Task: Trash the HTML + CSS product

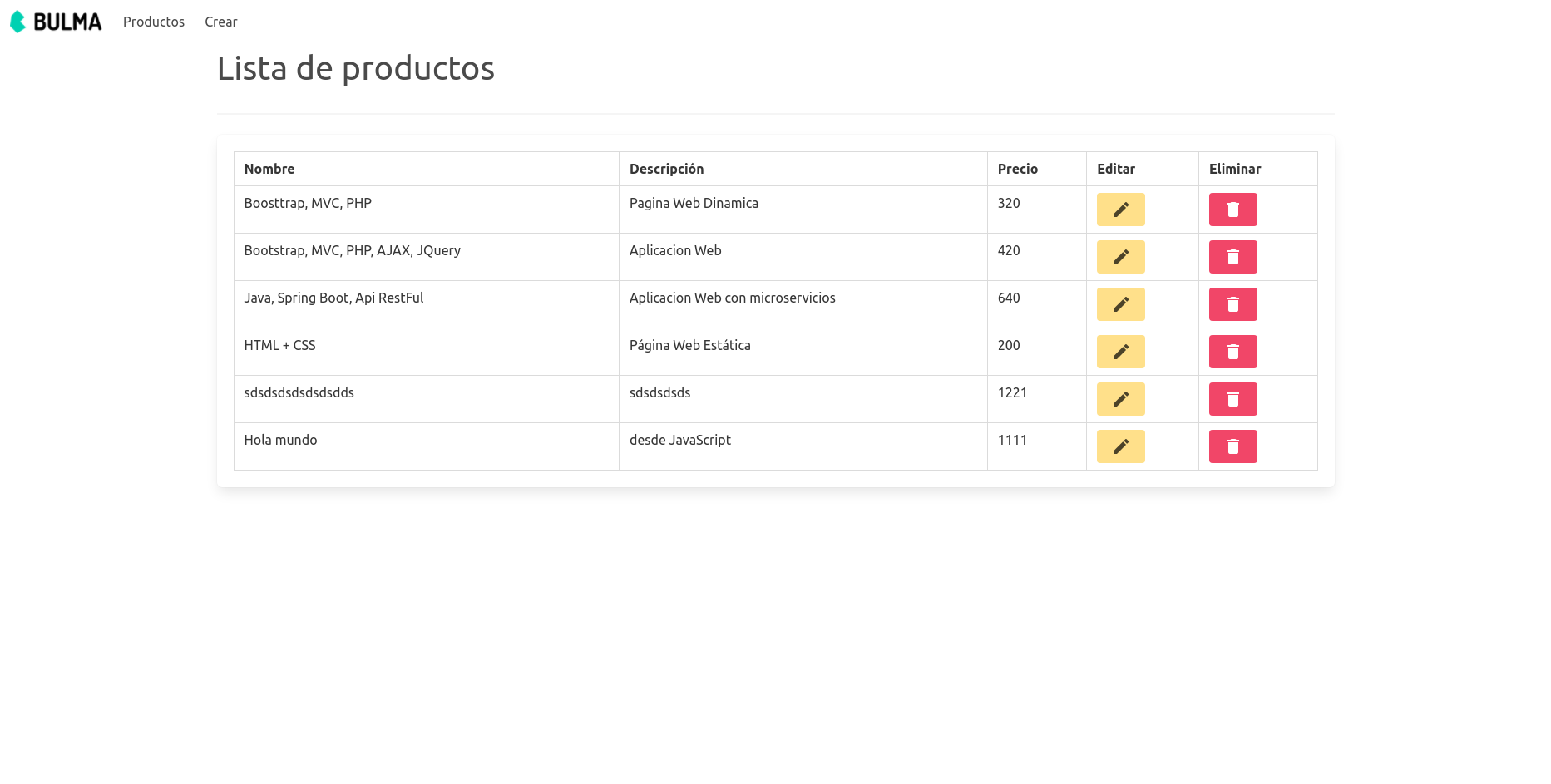Action: [x=1232, y=352]
